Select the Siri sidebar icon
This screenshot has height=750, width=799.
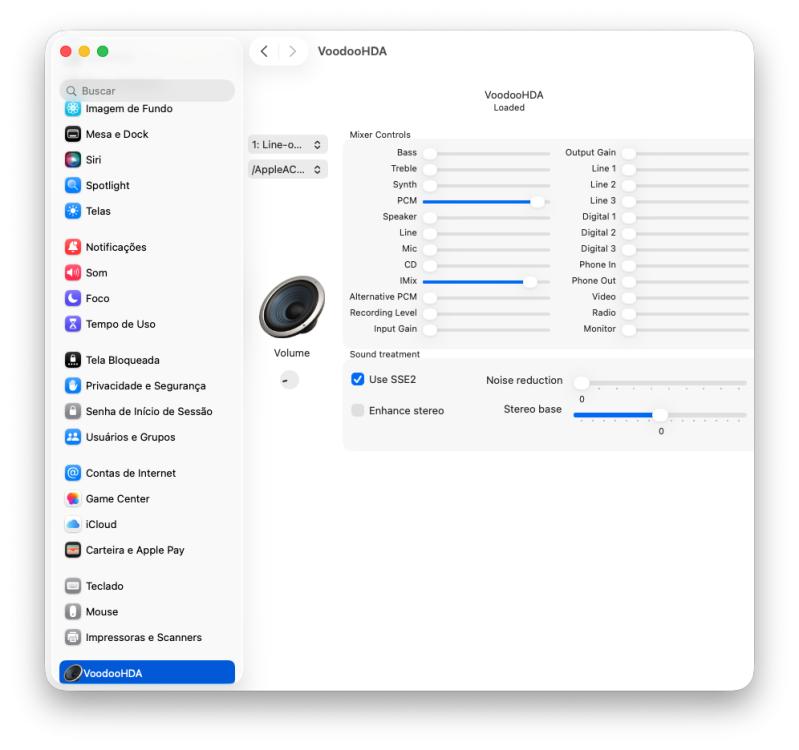(73, 159)
